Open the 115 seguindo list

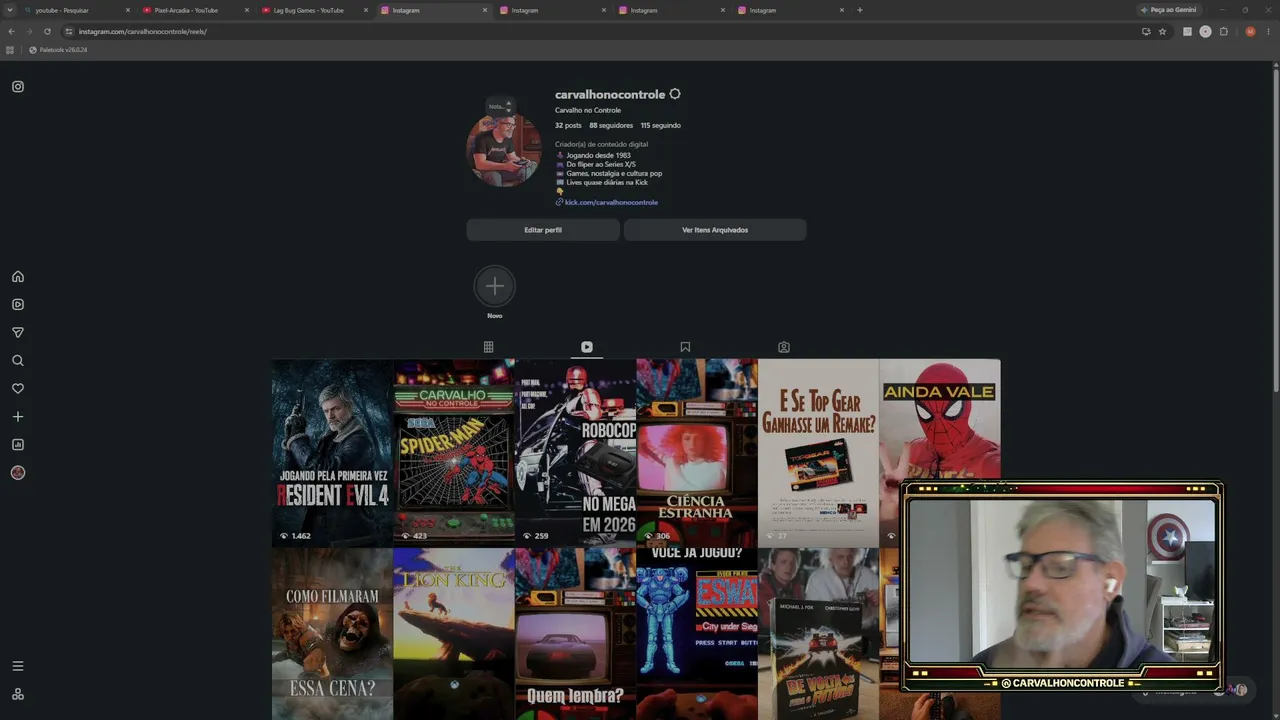coord(661,126)
